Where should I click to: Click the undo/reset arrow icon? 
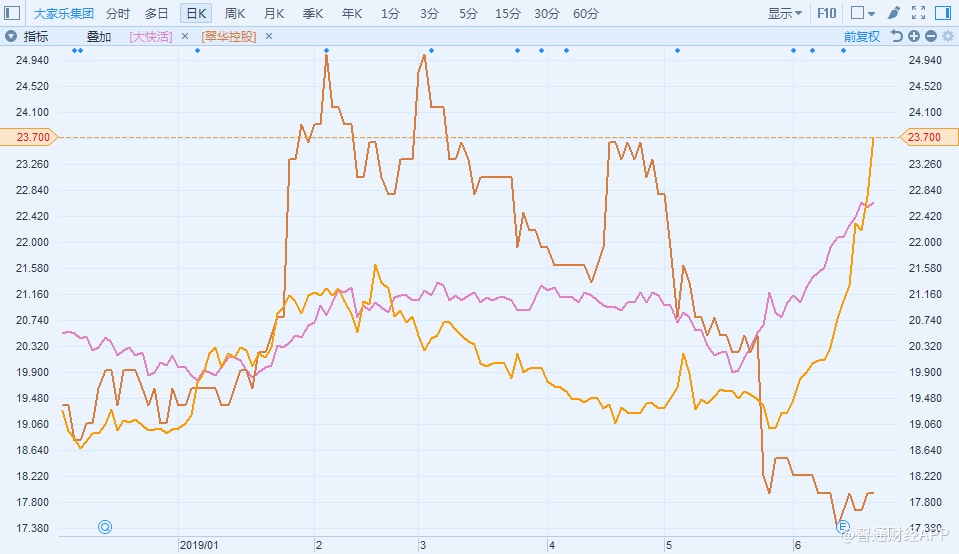897,36
